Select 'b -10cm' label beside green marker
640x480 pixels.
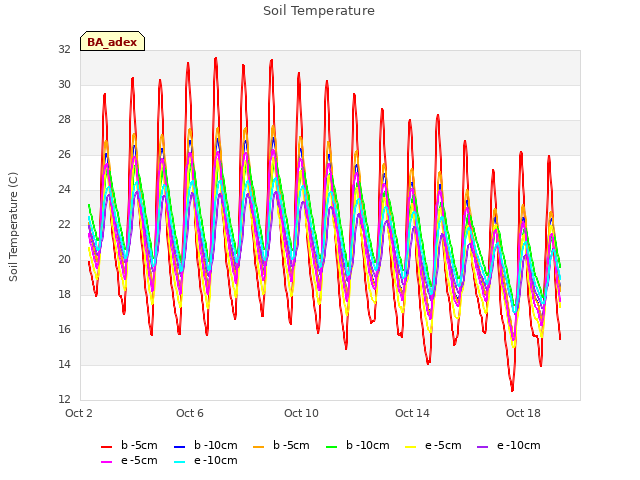pos(368,445)
